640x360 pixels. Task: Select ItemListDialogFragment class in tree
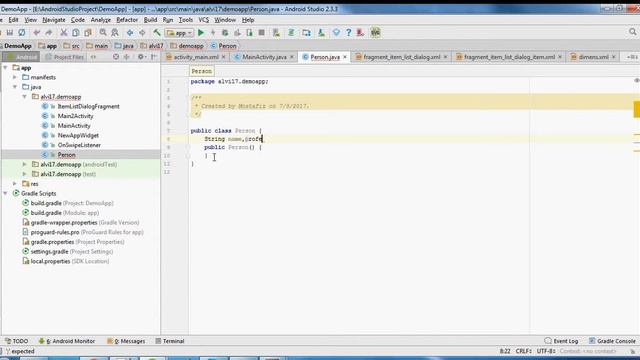(x=88, y=107)
